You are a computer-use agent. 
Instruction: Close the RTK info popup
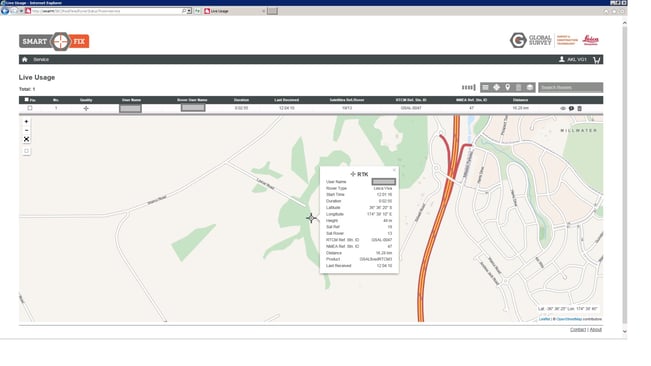(394, 170)
